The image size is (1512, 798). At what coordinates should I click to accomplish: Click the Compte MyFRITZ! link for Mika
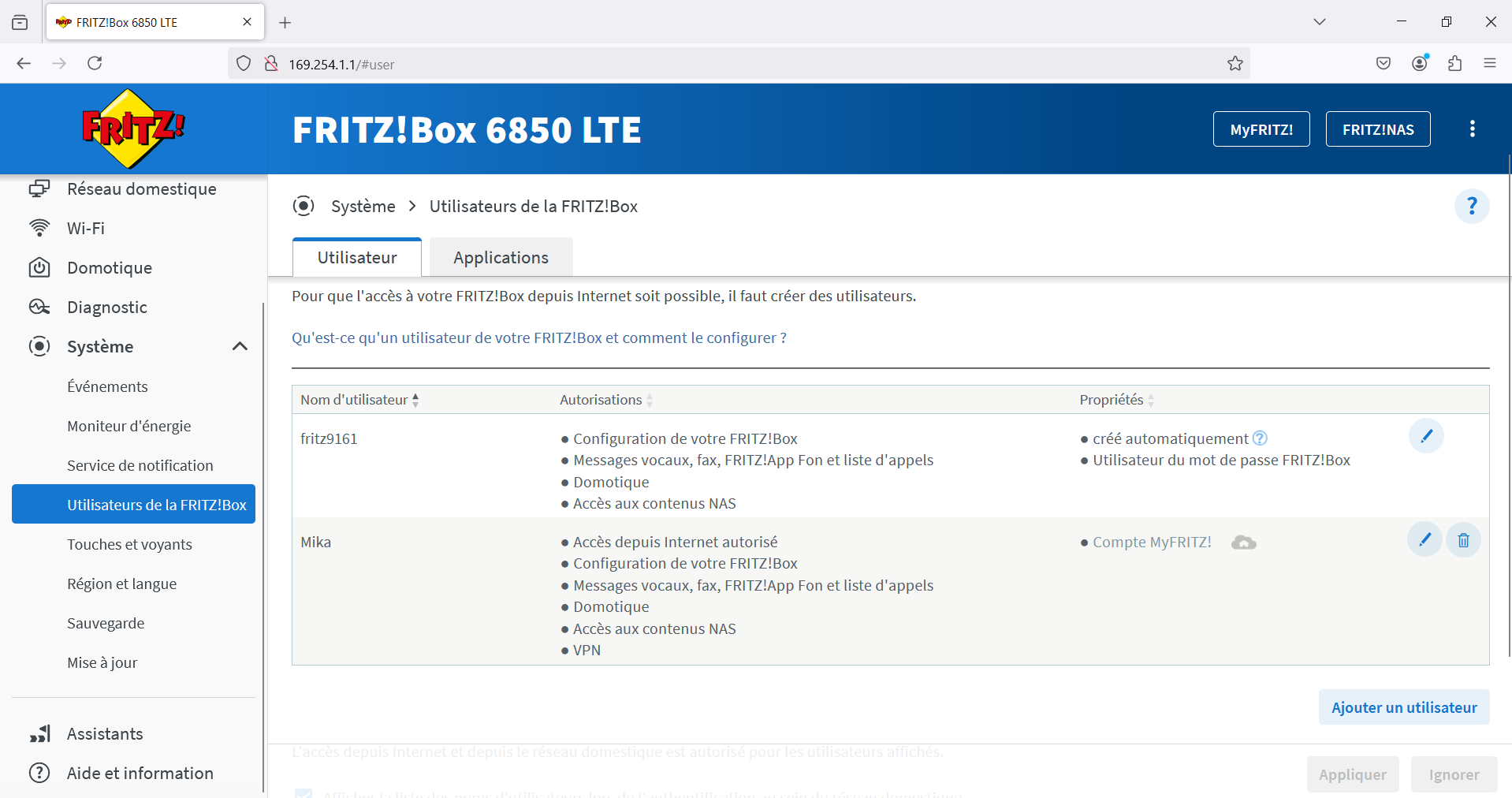tap(1152, 543)
